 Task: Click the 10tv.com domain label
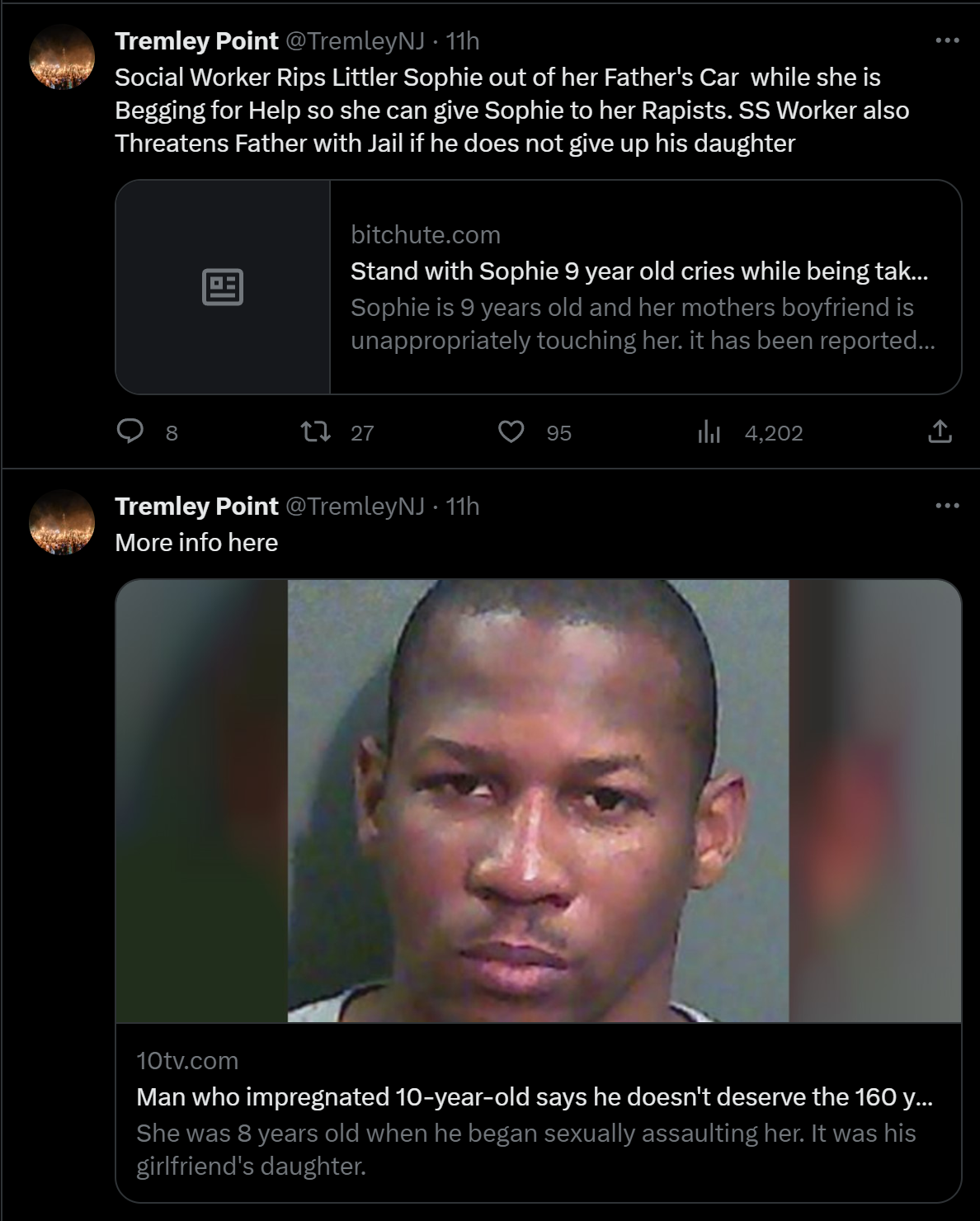click(x=187, y=1060)
